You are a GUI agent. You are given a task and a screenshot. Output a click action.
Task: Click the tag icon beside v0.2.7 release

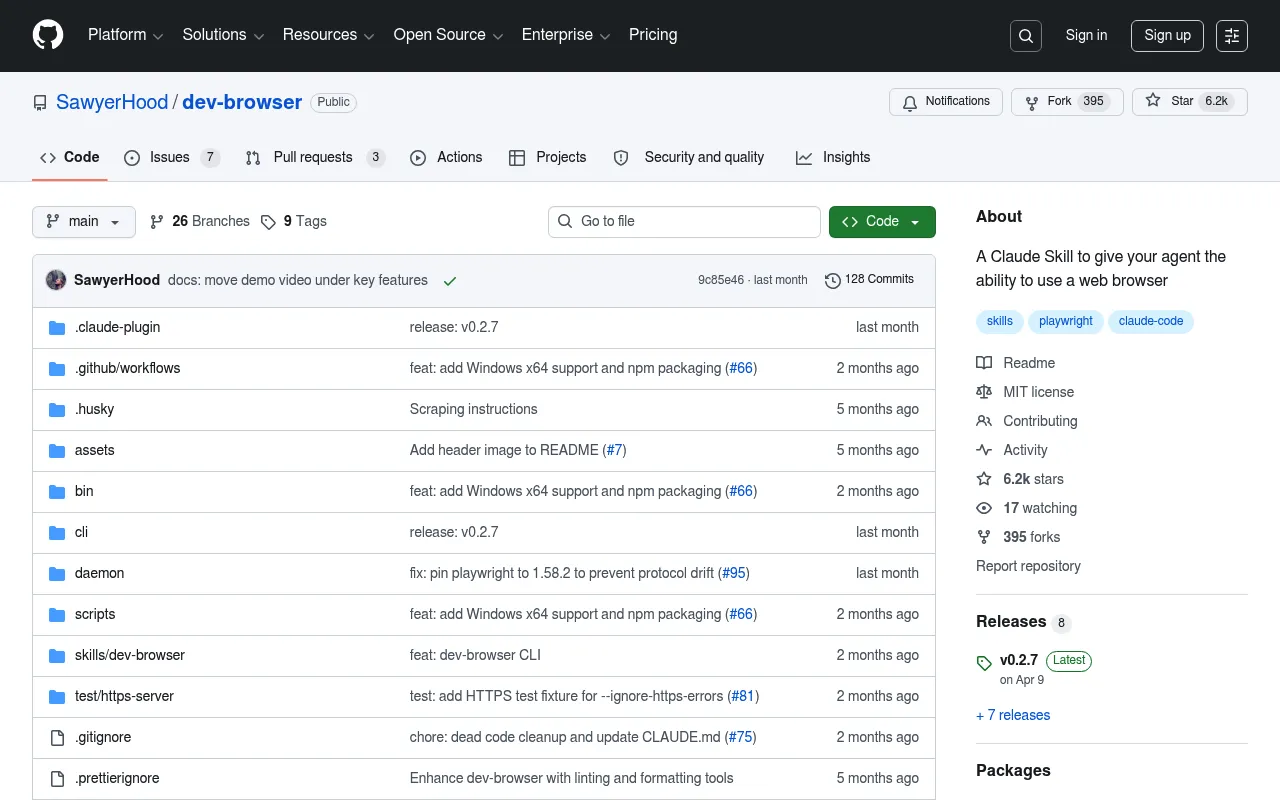(984, 663)
